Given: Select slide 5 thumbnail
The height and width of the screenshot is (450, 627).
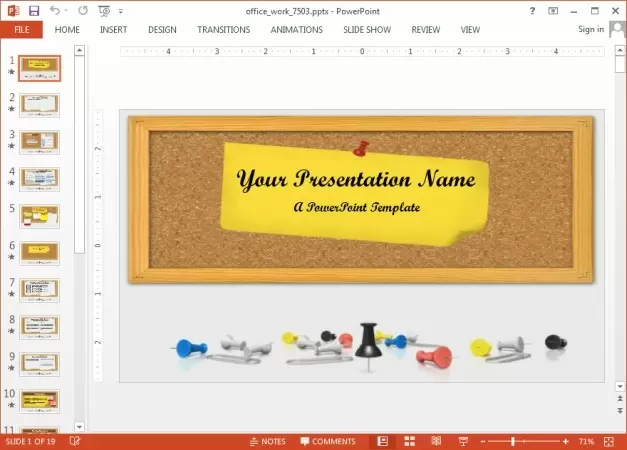Looking at the screenshot, I should click(x=40, y=215).
